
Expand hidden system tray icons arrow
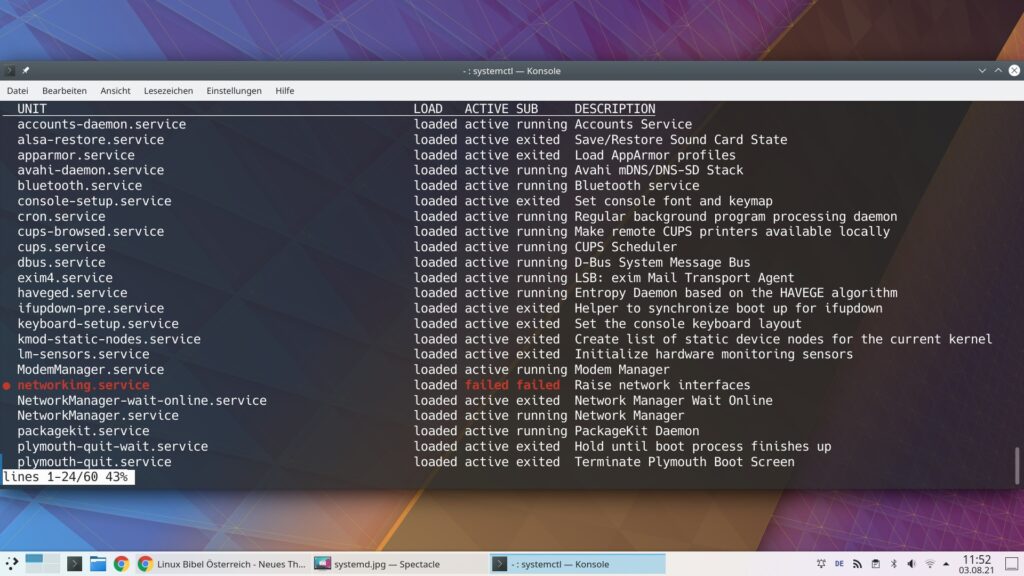946,564
